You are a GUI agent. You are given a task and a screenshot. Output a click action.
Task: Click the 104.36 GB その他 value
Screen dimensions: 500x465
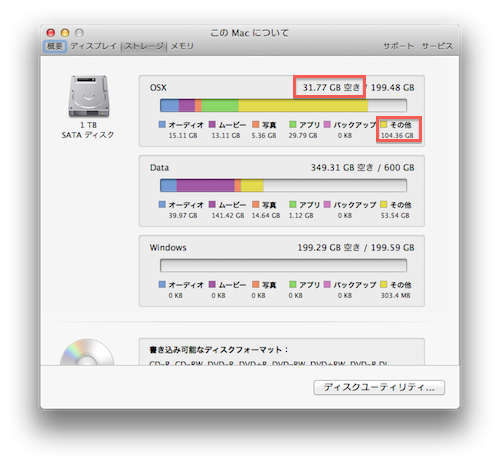(x=397, y=136)
